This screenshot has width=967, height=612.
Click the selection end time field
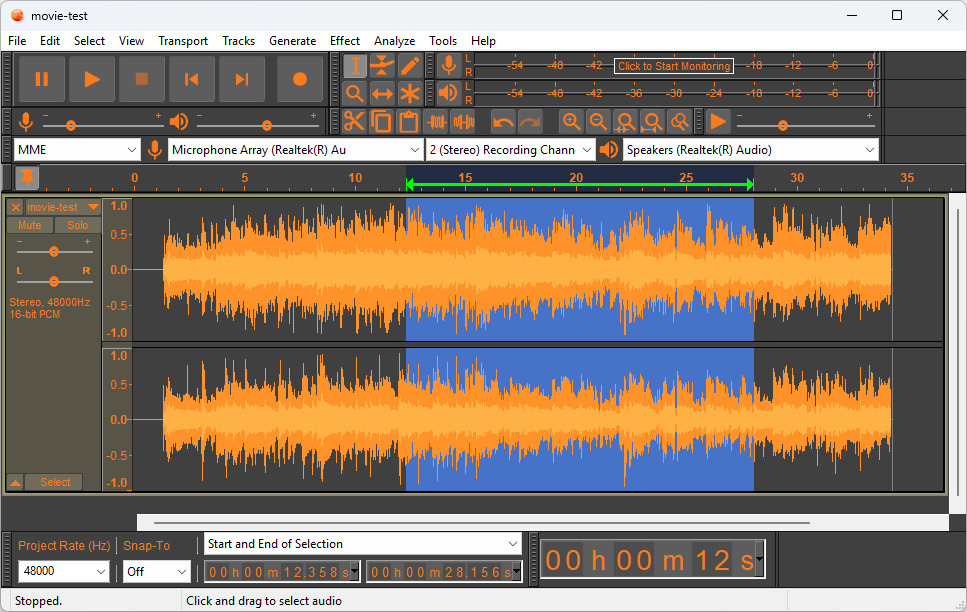[x=444, y=572]
